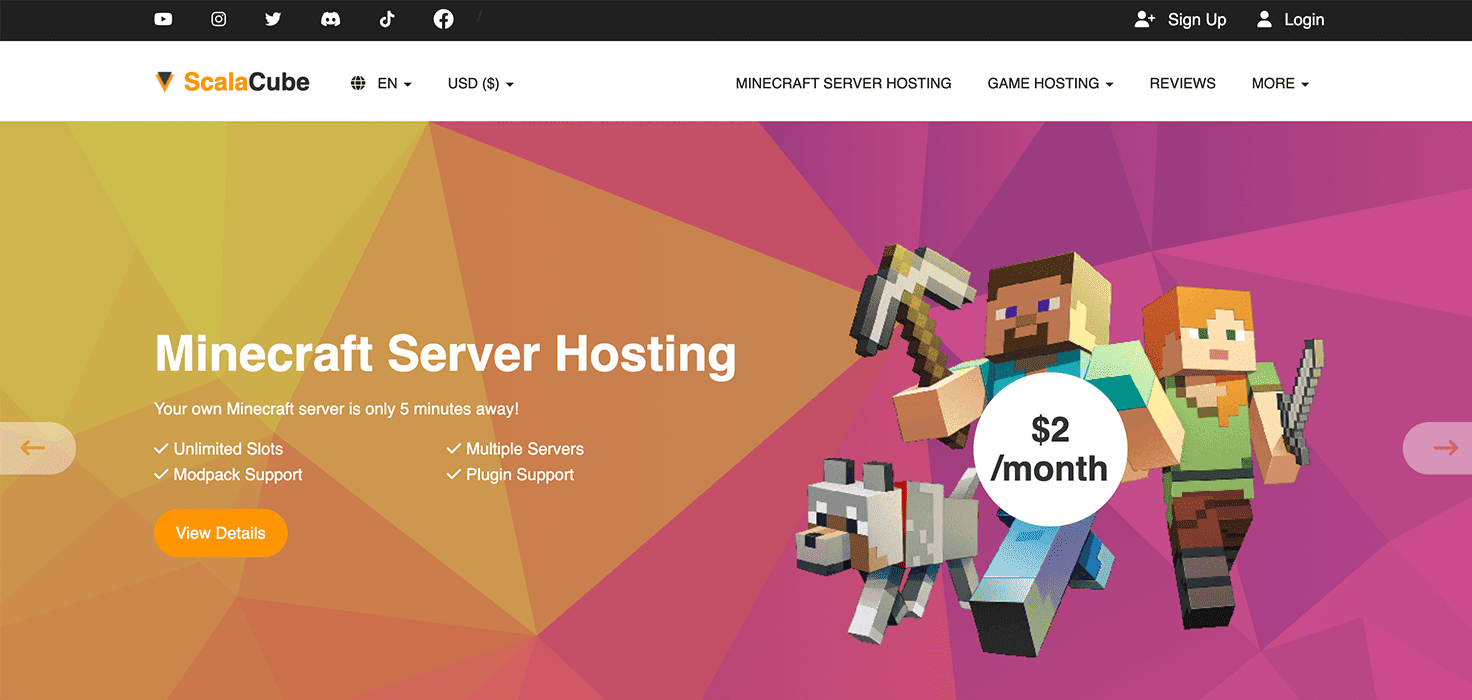Click the globe language icon

(x=359, y=83)
